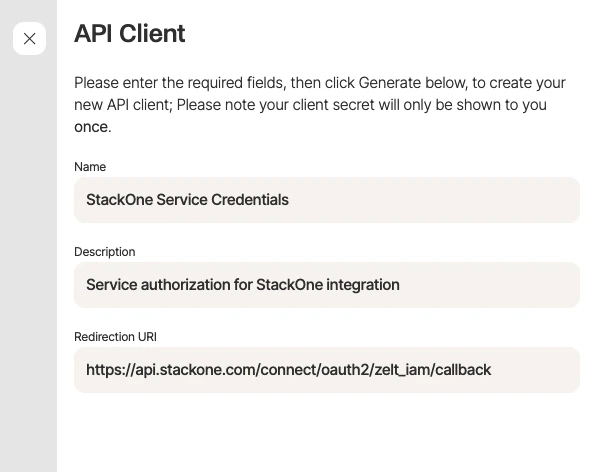This screenshot has width=596, height=472.
Task: Focus the Description input field
Action: pos(327,285)
